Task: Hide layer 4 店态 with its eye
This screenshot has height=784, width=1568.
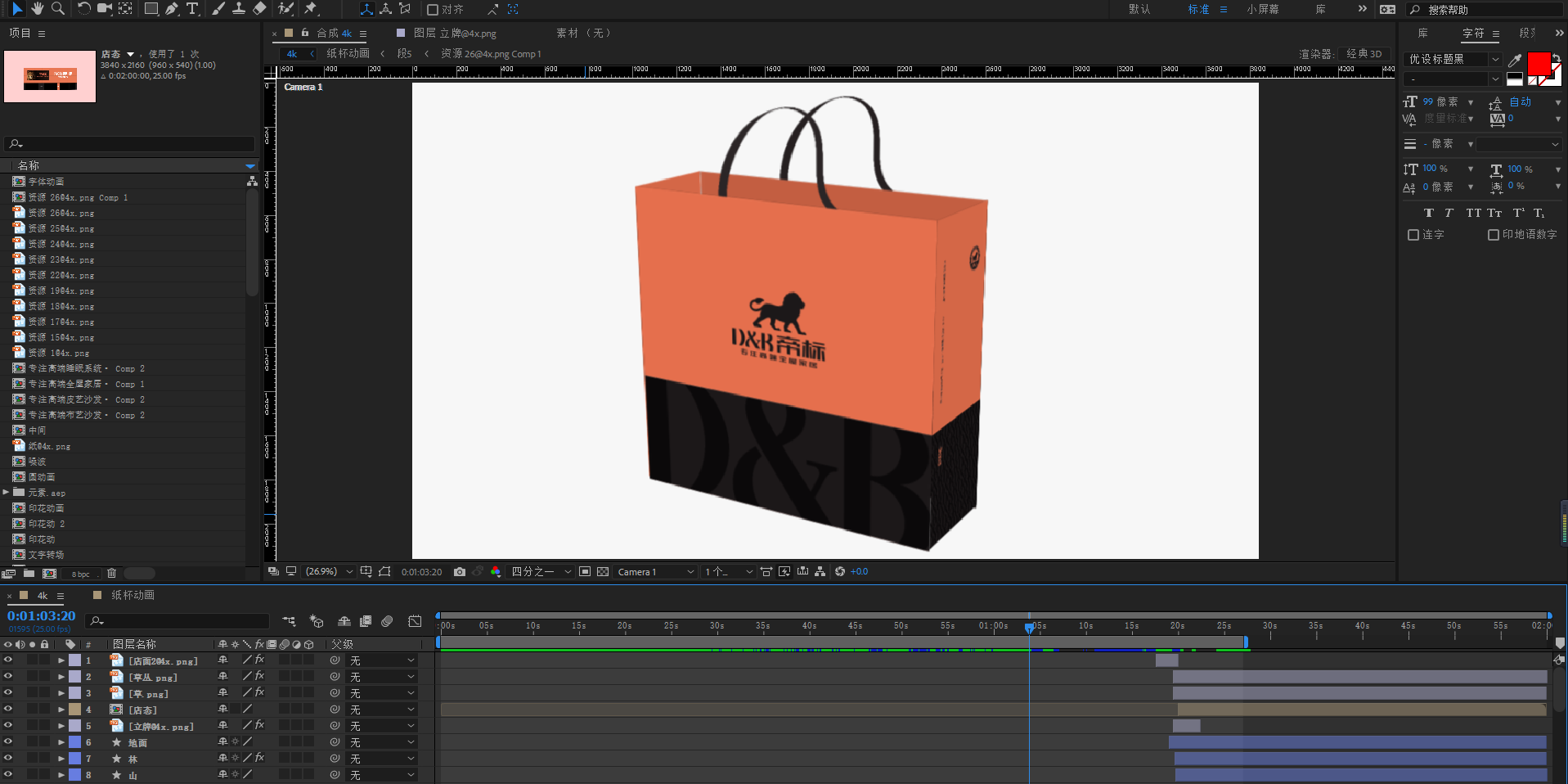Action: (8, 709)
